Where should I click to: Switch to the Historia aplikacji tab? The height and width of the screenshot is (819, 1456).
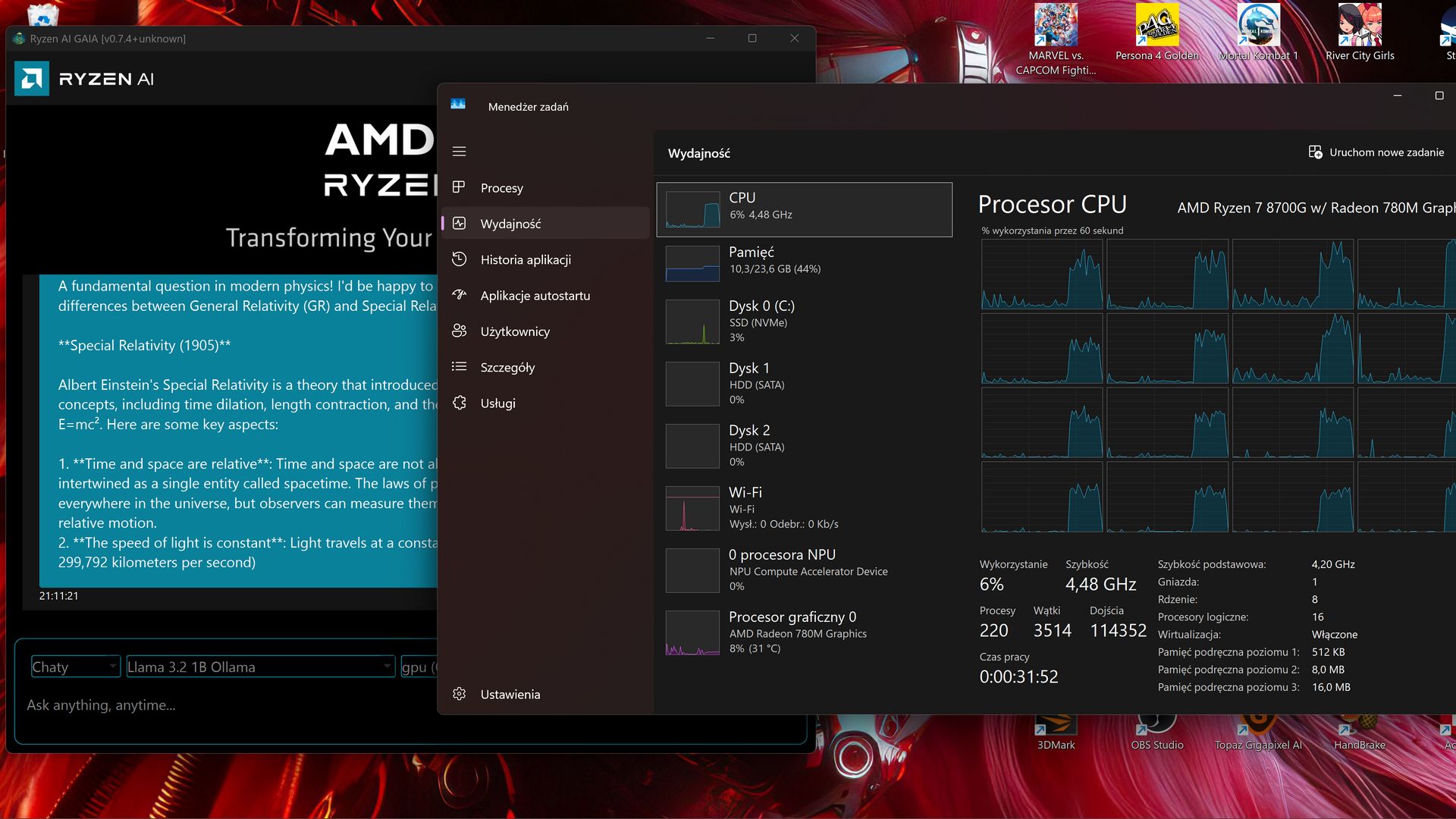tap(544, 259)
